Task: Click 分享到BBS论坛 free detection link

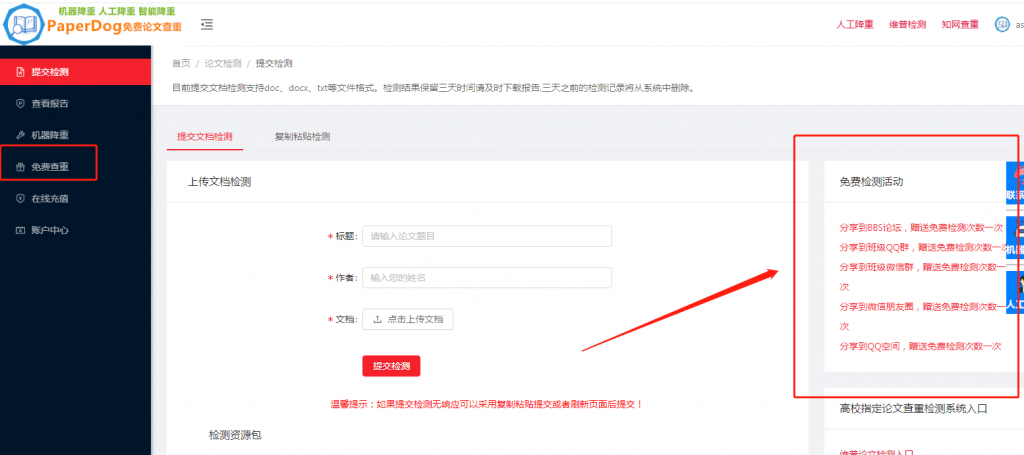Action: pos(920,227)
